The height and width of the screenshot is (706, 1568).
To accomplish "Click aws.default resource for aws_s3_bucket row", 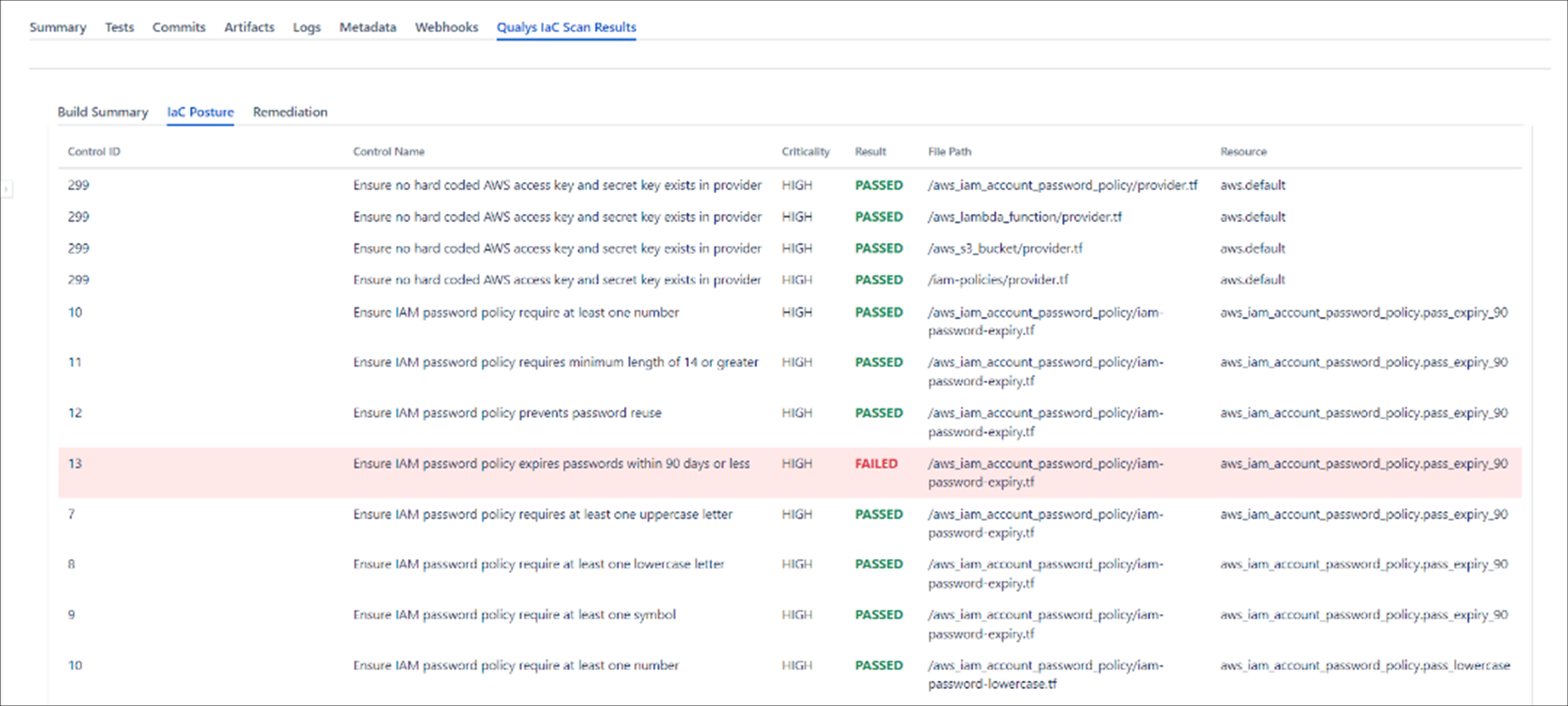I will pos(1252,249).
